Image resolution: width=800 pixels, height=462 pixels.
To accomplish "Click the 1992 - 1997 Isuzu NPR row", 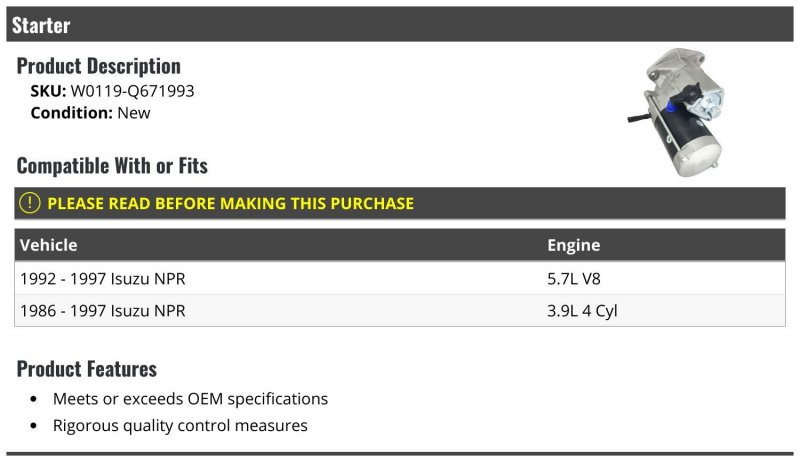I will click(102, 278).
